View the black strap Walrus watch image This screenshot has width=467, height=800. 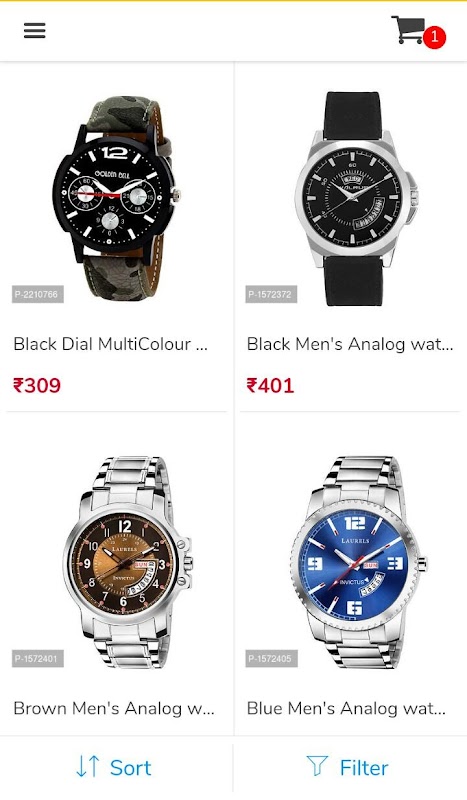356,198
